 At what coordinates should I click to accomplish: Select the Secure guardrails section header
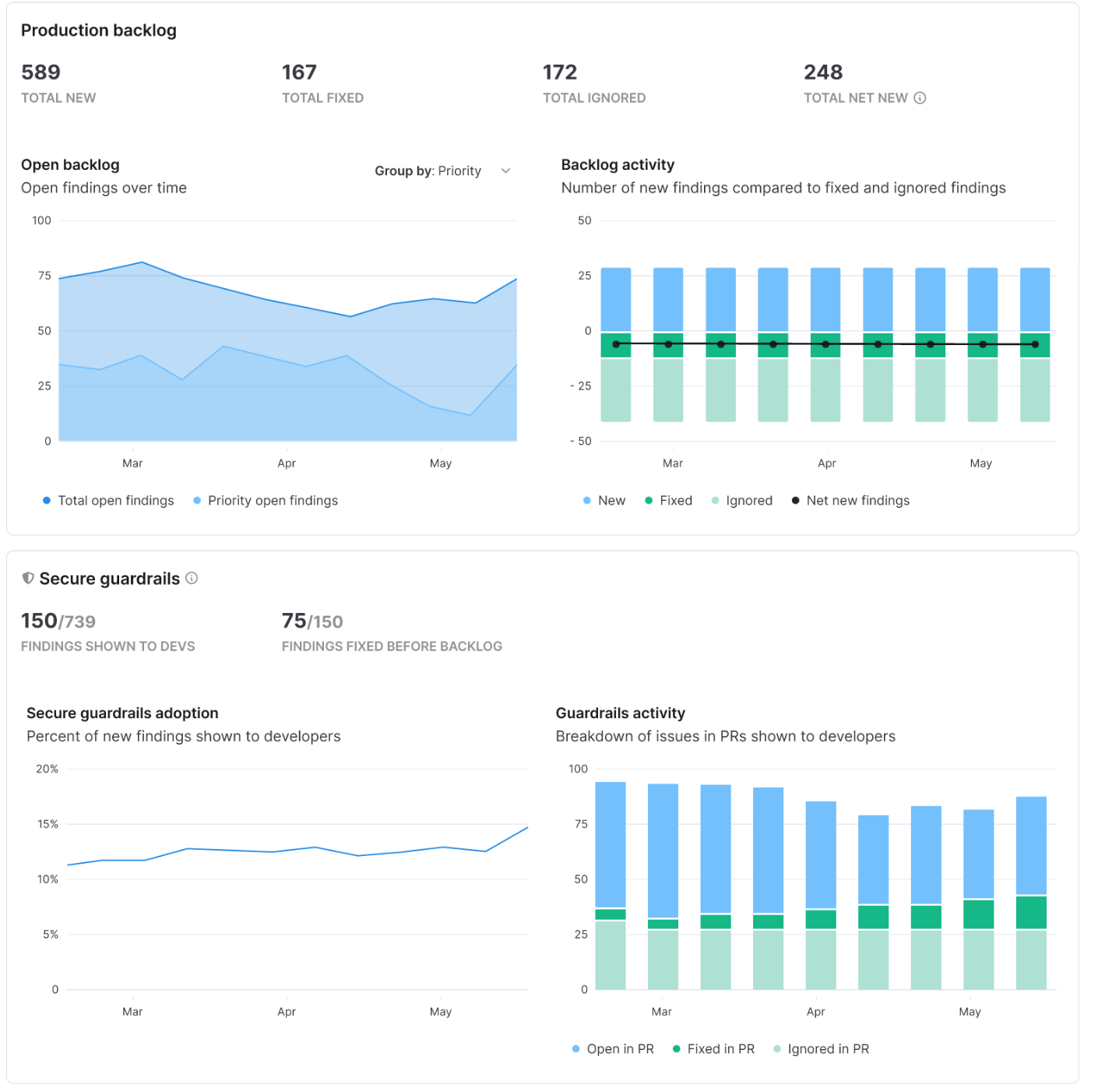click(x=110, y=578)
